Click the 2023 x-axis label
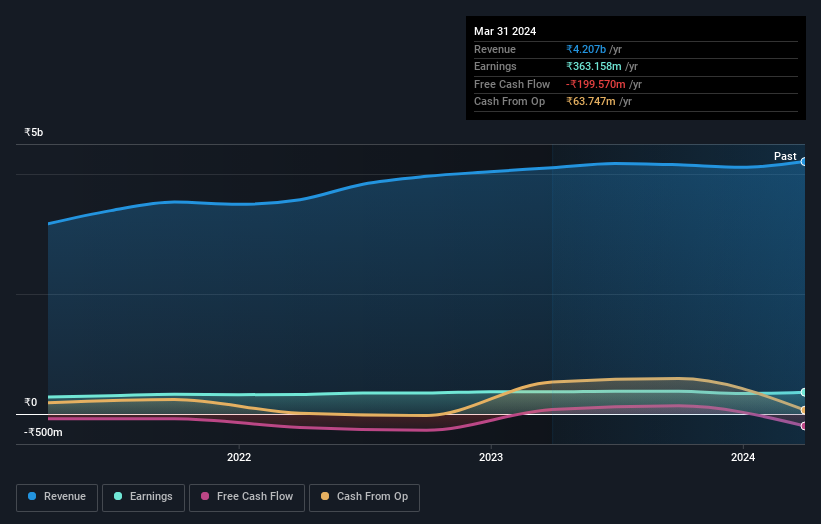The height and width of the screenshot is (524, 821). [491, 457]
